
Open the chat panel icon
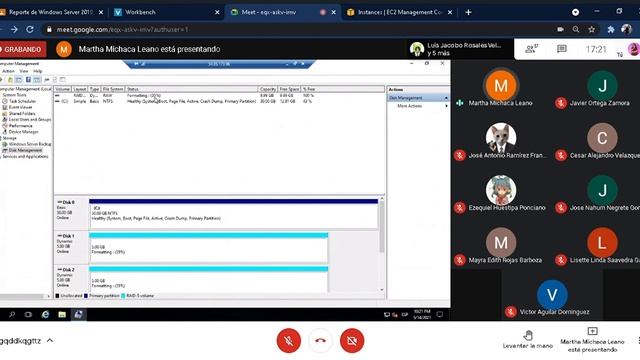pyautogui.click(x=562, y=49)
